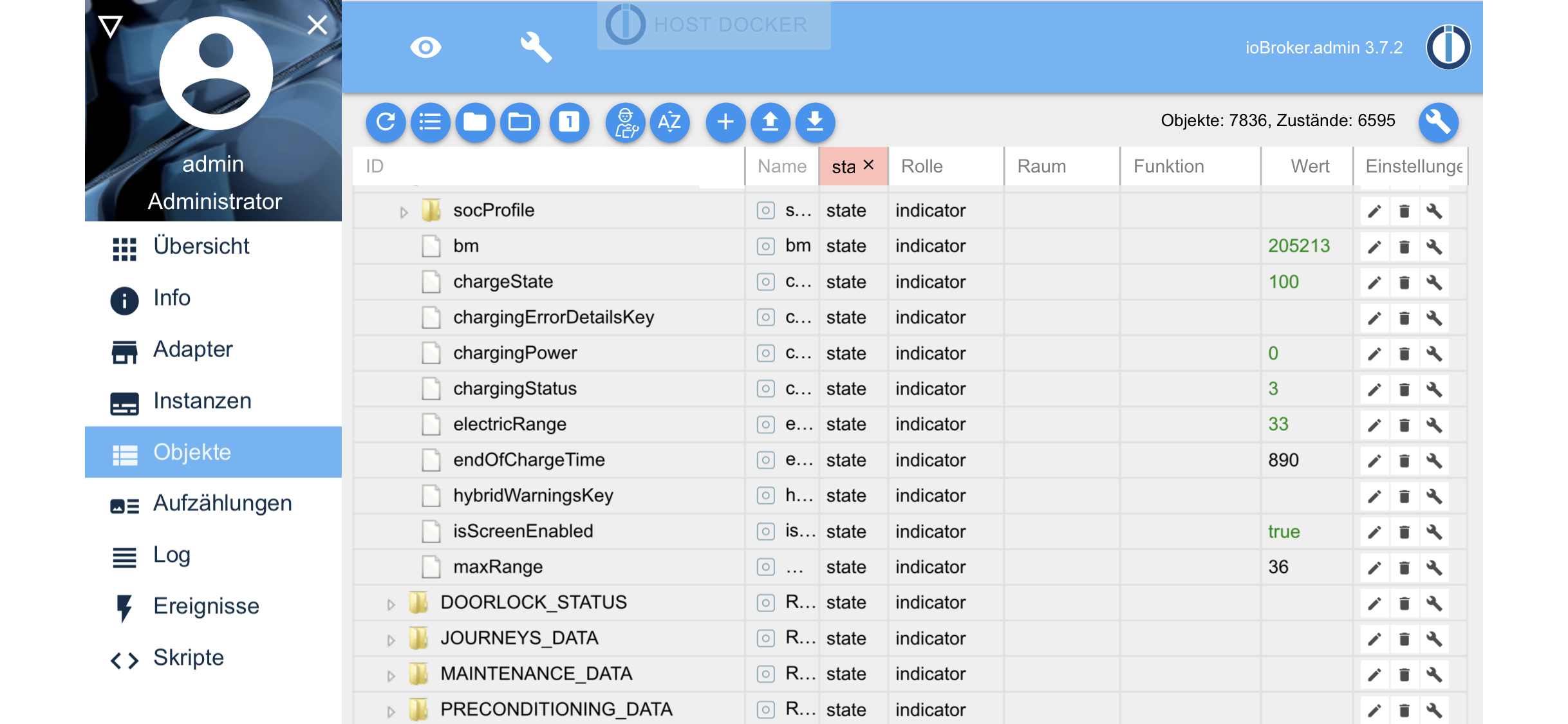1568x724 pixels.
Task: Click the expert mode person icon
Action: pos(626,122)
